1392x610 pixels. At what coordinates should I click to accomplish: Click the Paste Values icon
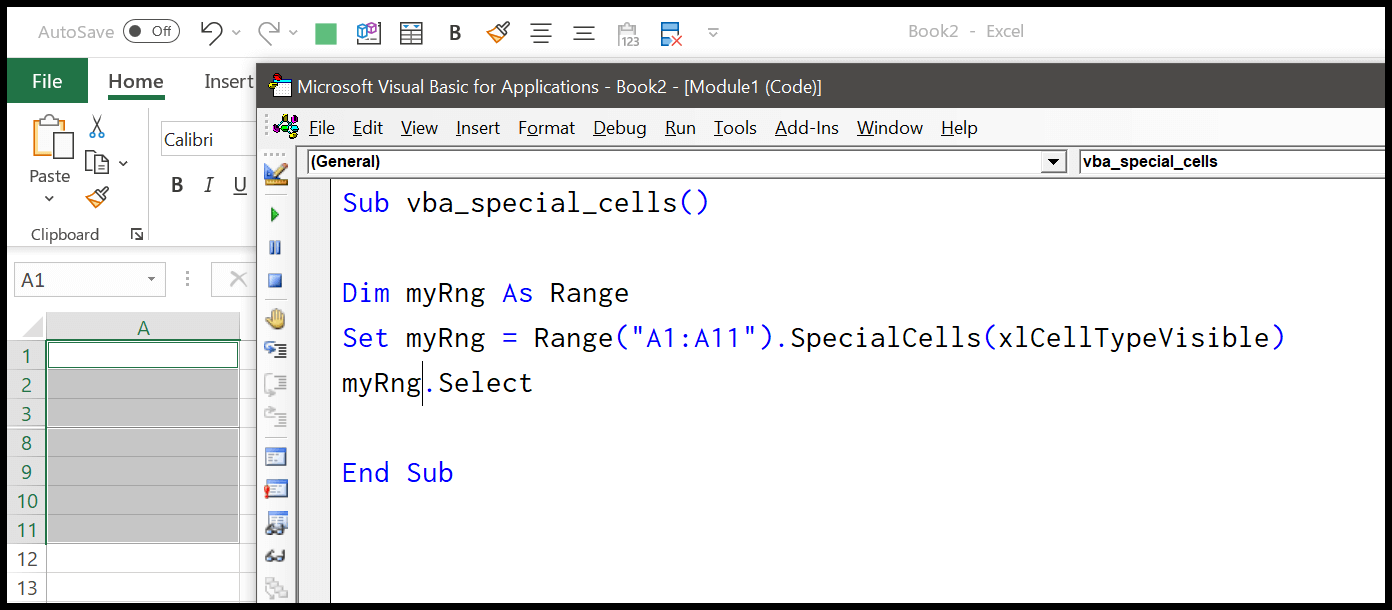(628, 33)
